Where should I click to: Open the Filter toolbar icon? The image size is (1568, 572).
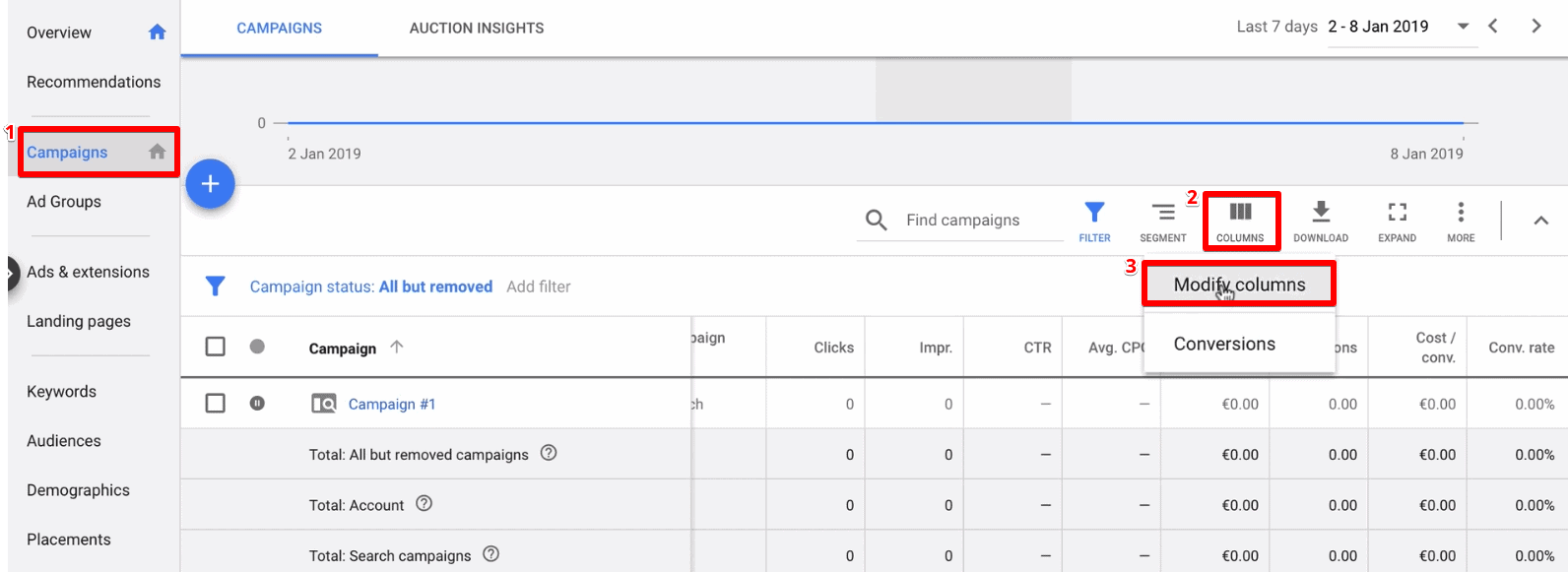pos(1094,222)
